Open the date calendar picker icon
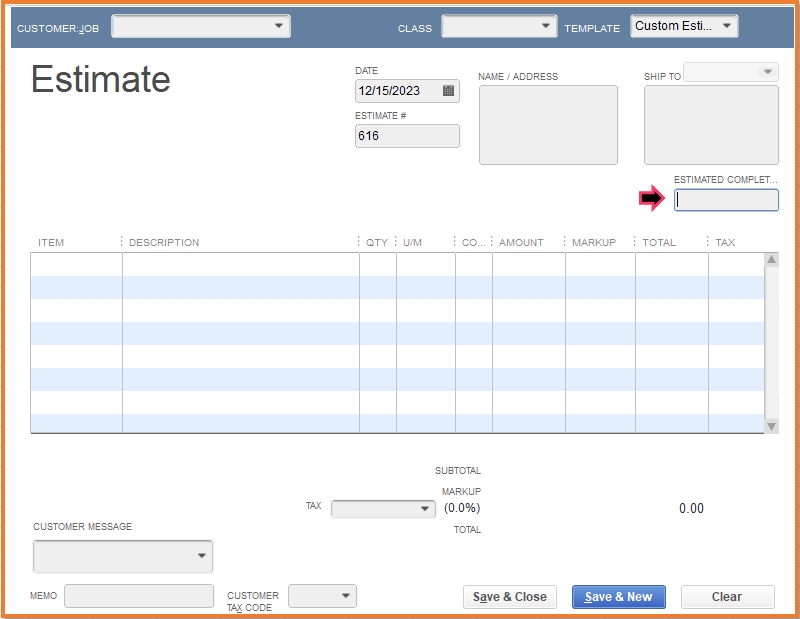Viewport: 800px width, 619px height. coord(448,90)
